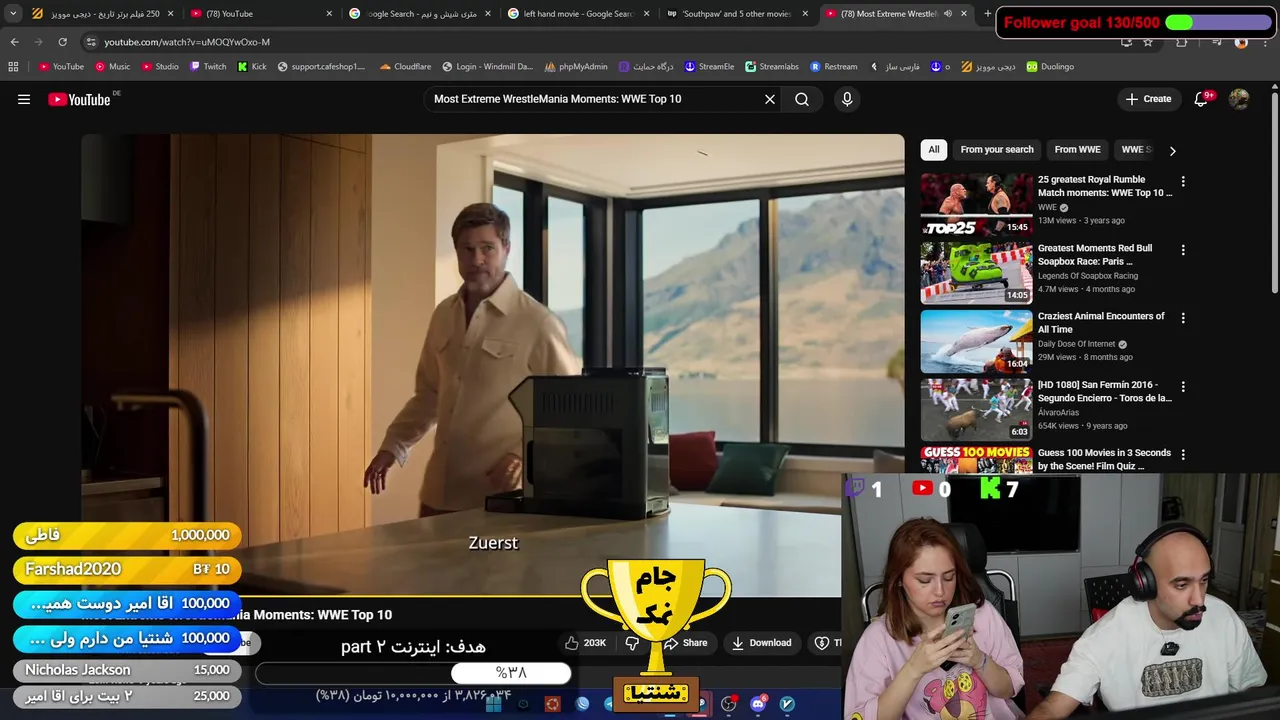Screen dimensions: 1280x720
Task: Open Streamlabs bookmark
Action: pyautogui.click(x=771, y=67)
